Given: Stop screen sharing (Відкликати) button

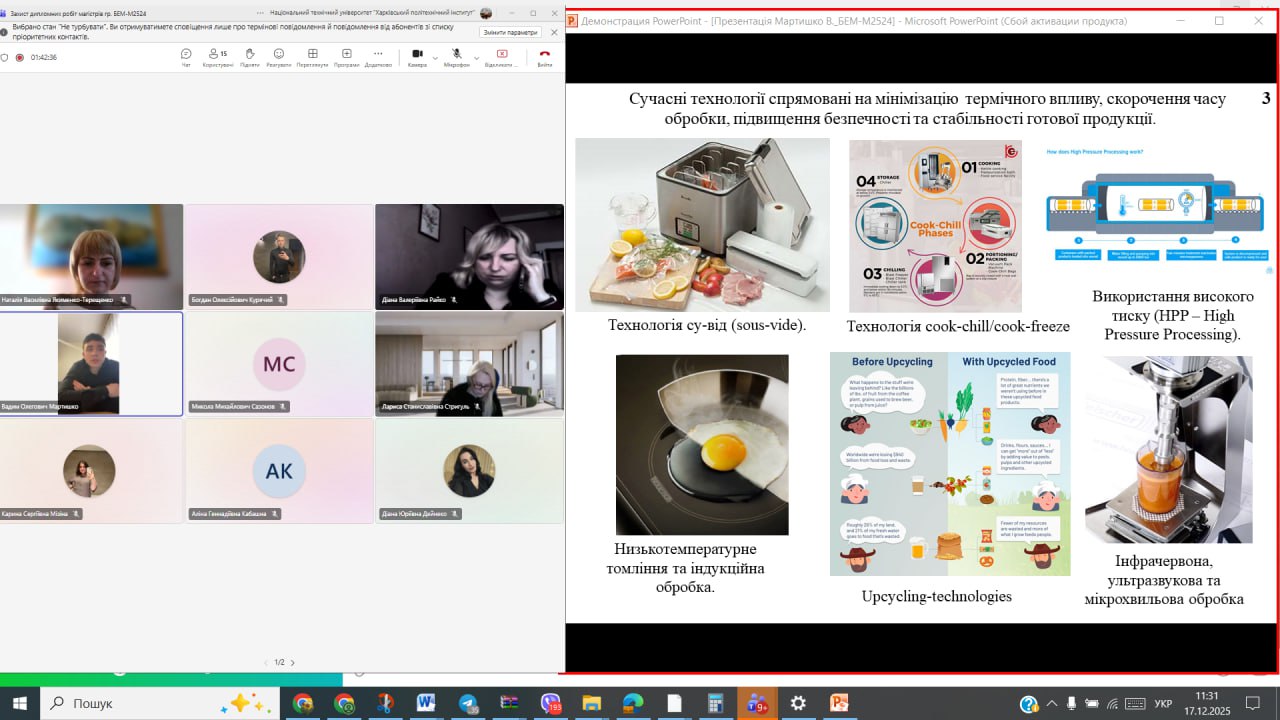Looking at the screenshot, I should [x=501, y=56].
